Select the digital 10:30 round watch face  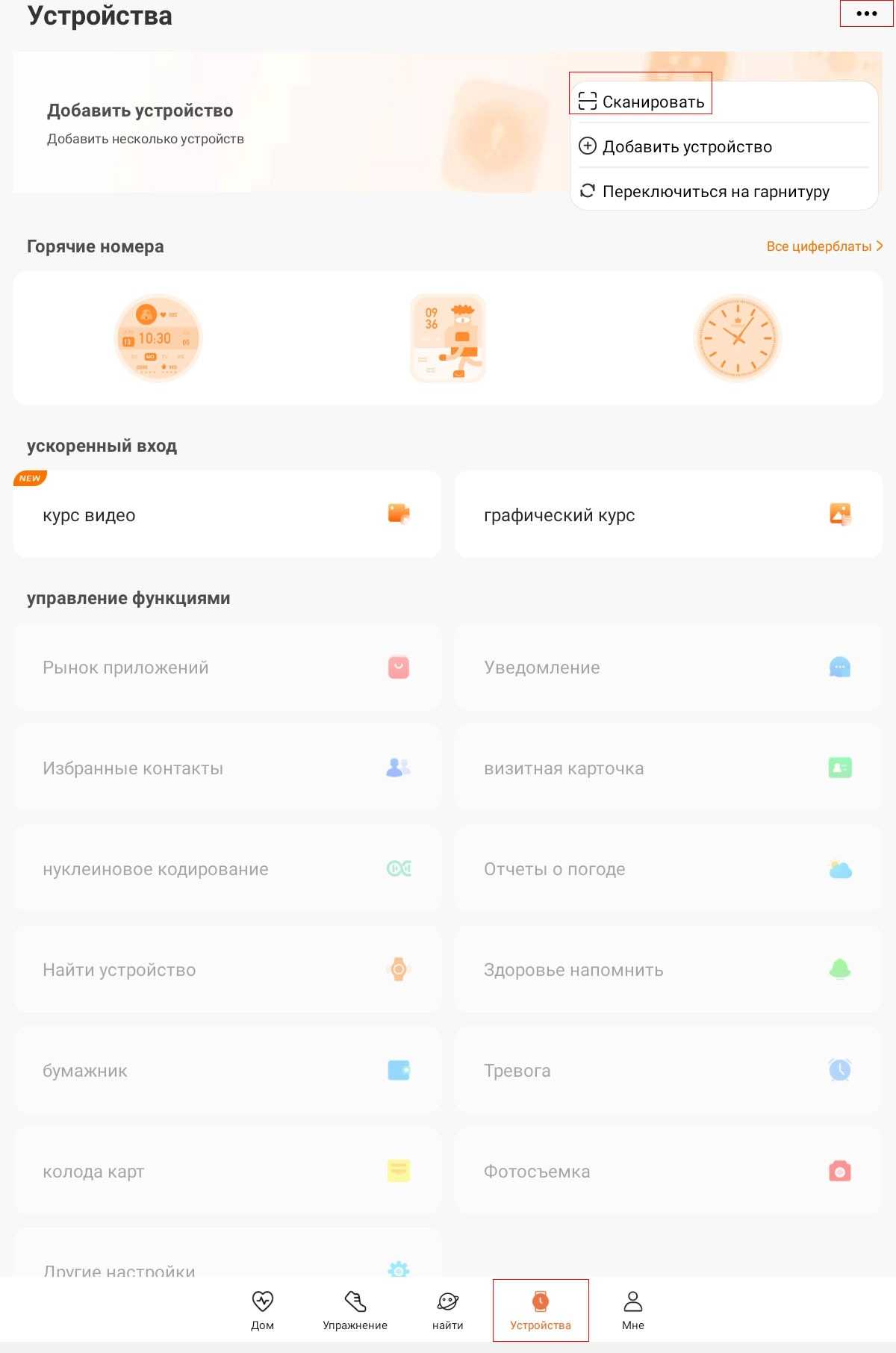(158, 338)
